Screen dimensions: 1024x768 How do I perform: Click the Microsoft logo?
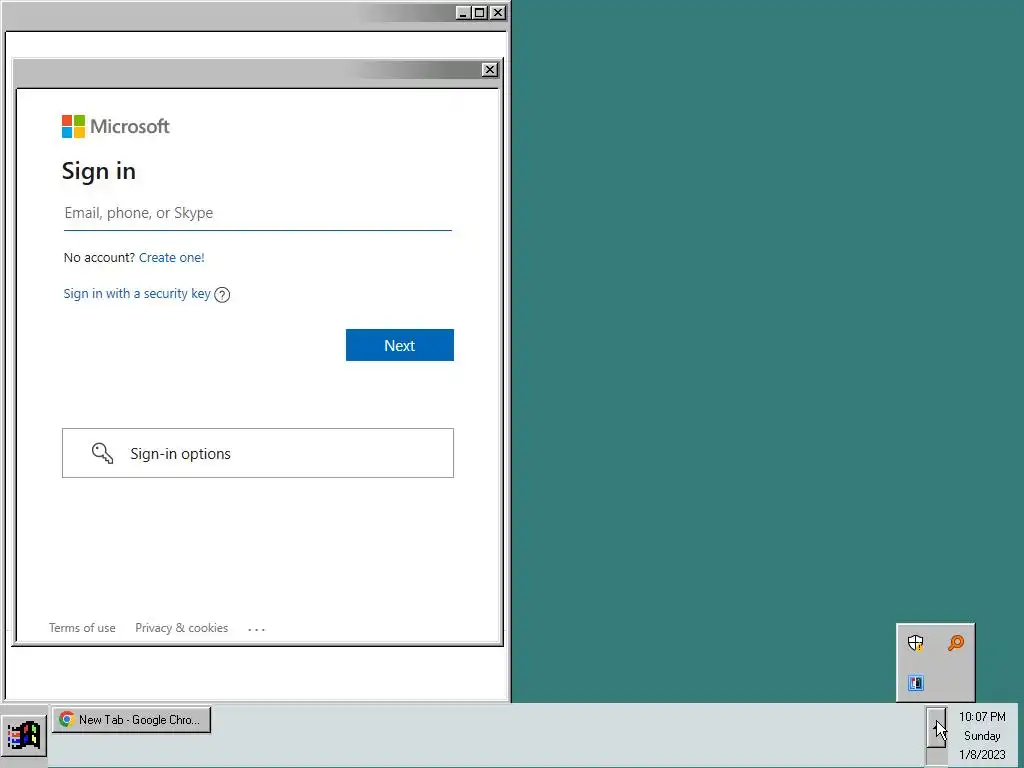click(x=116, y=126)
